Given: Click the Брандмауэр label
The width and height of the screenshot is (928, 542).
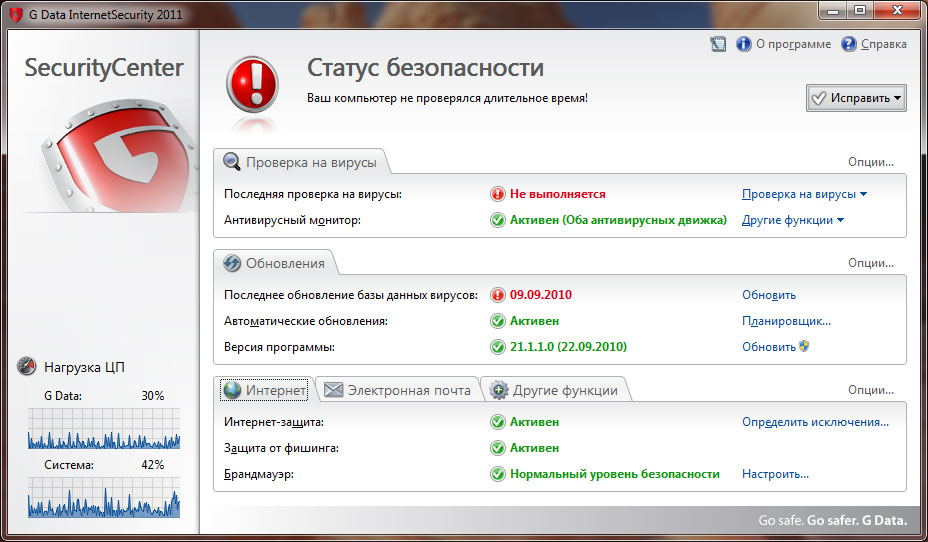Looking at the screenshot, I should coord(259,474).
